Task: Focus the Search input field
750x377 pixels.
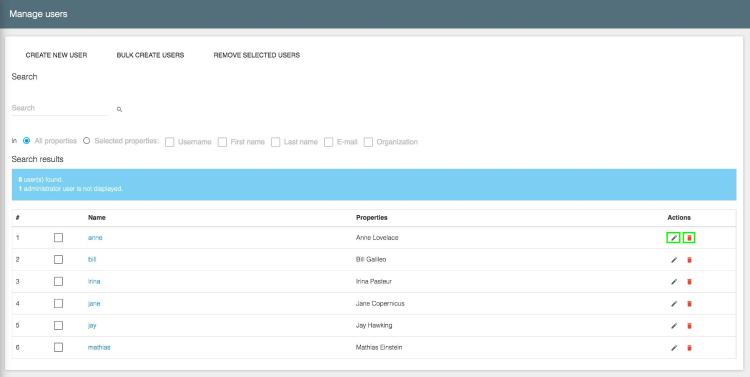Action: pos(60,108)
